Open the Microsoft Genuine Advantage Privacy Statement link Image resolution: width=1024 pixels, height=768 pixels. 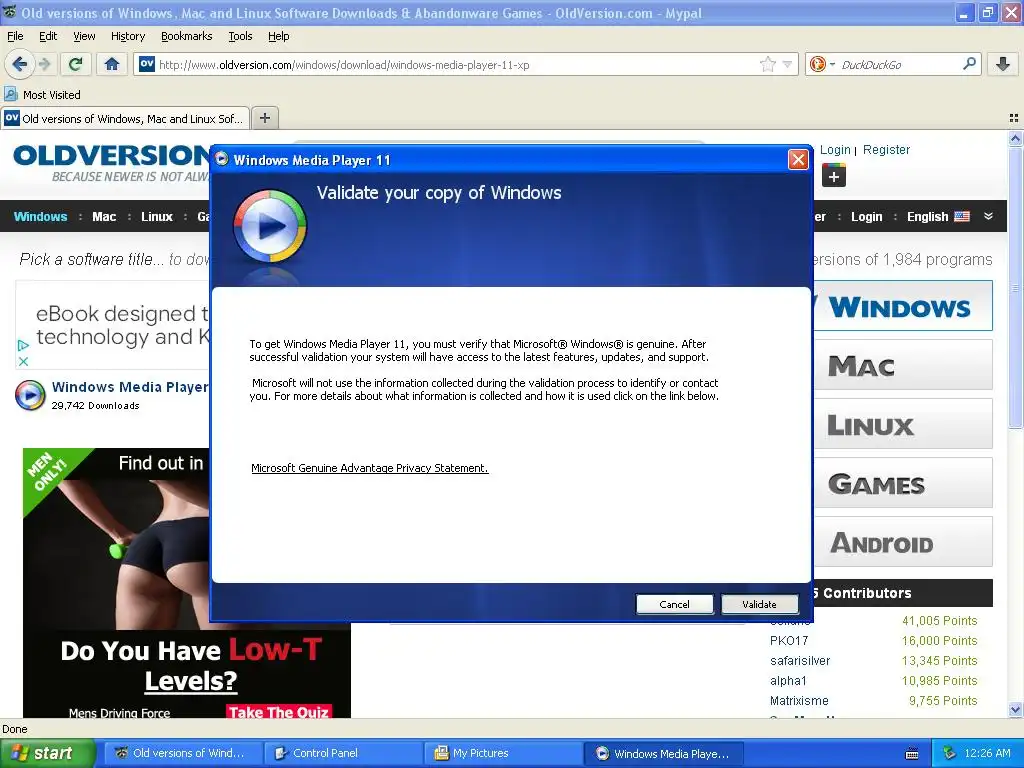click(x=370, y=468)
